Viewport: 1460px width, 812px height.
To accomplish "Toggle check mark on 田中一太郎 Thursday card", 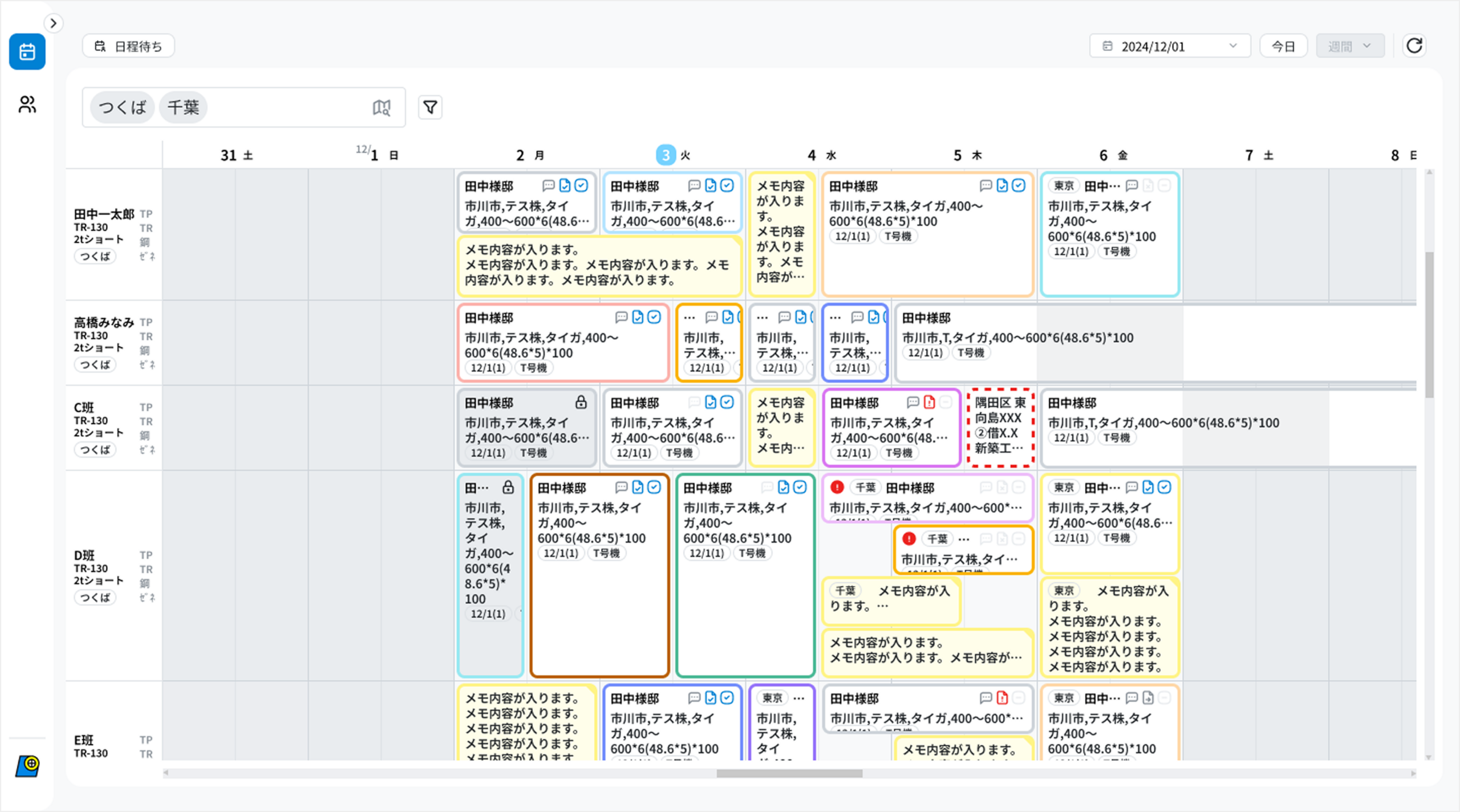I will [1019, 185].
